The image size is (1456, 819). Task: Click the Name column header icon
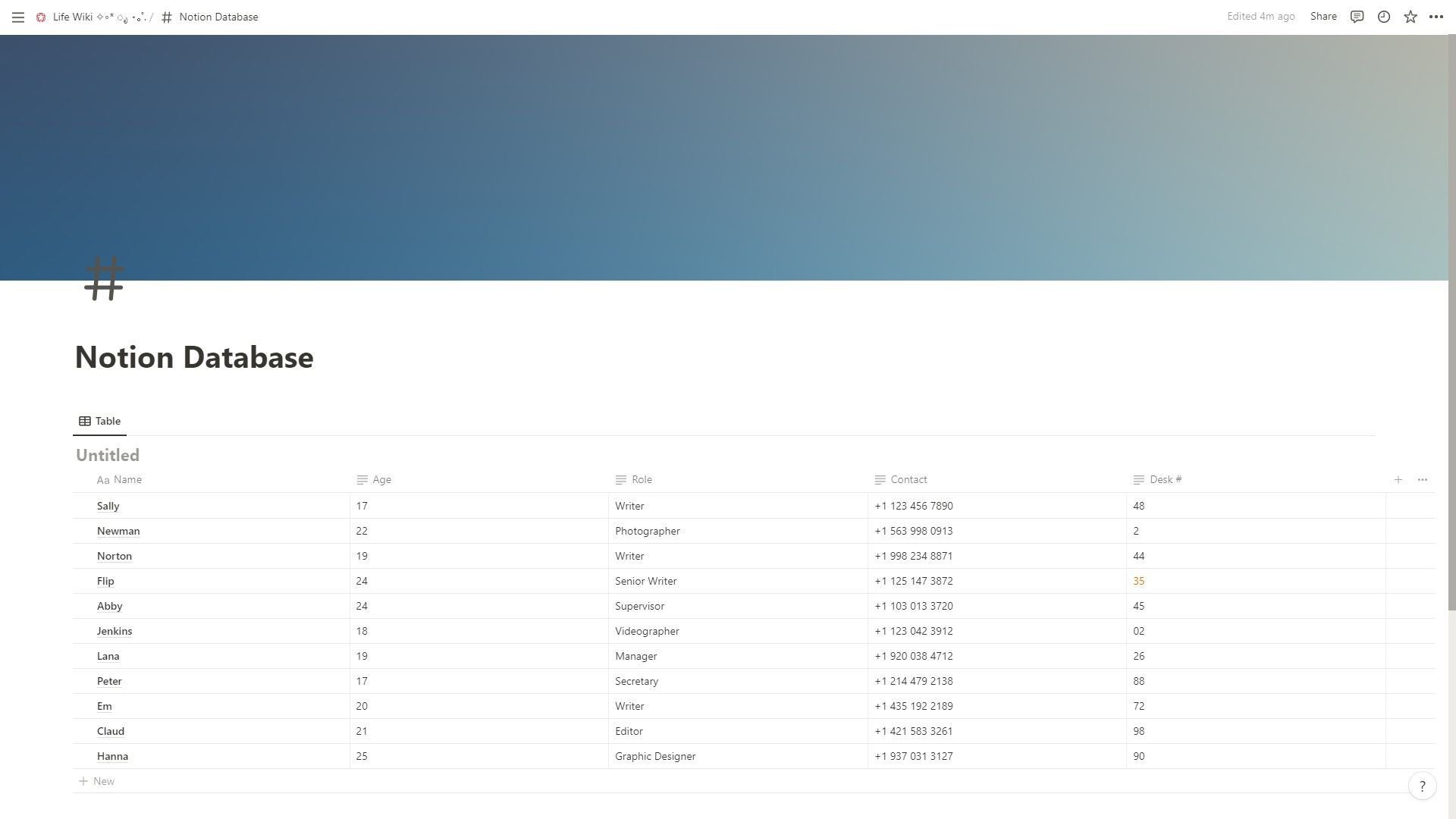point(102,479)
